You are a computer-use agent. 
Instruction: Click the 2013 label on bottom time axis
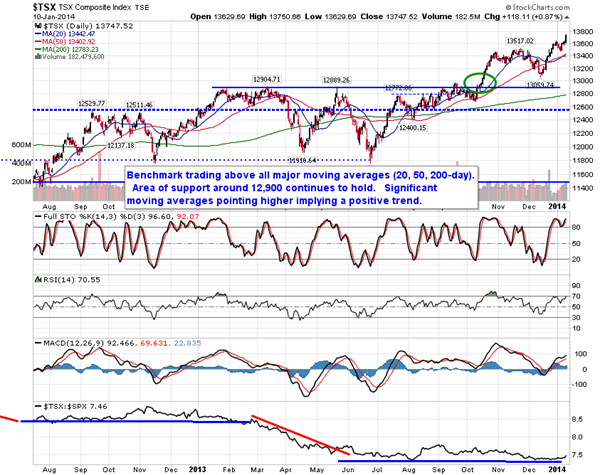click(198, 469)
